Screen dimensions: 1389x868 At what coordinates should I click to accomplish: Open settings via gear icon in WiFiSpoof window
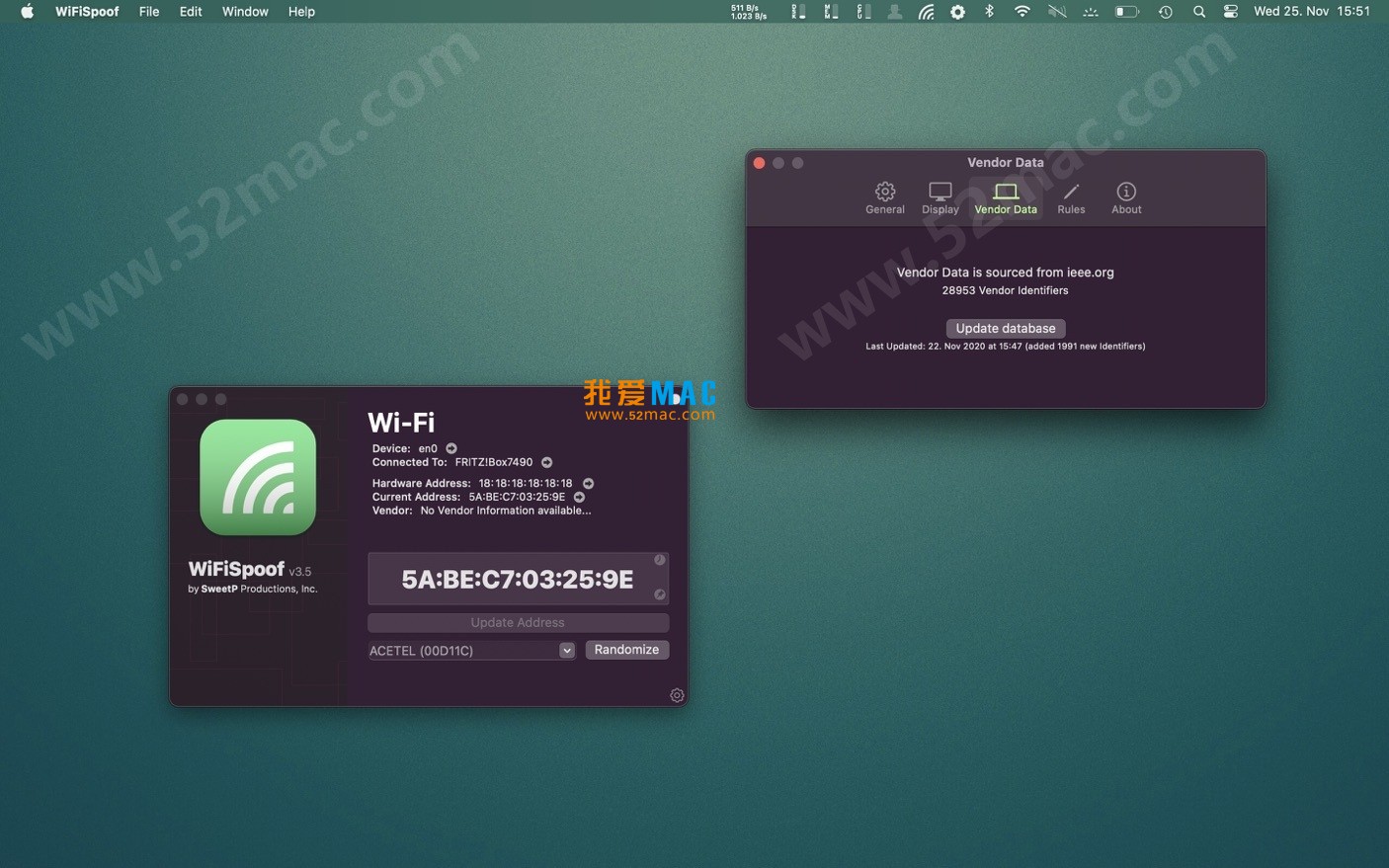[x=677, y=695]
